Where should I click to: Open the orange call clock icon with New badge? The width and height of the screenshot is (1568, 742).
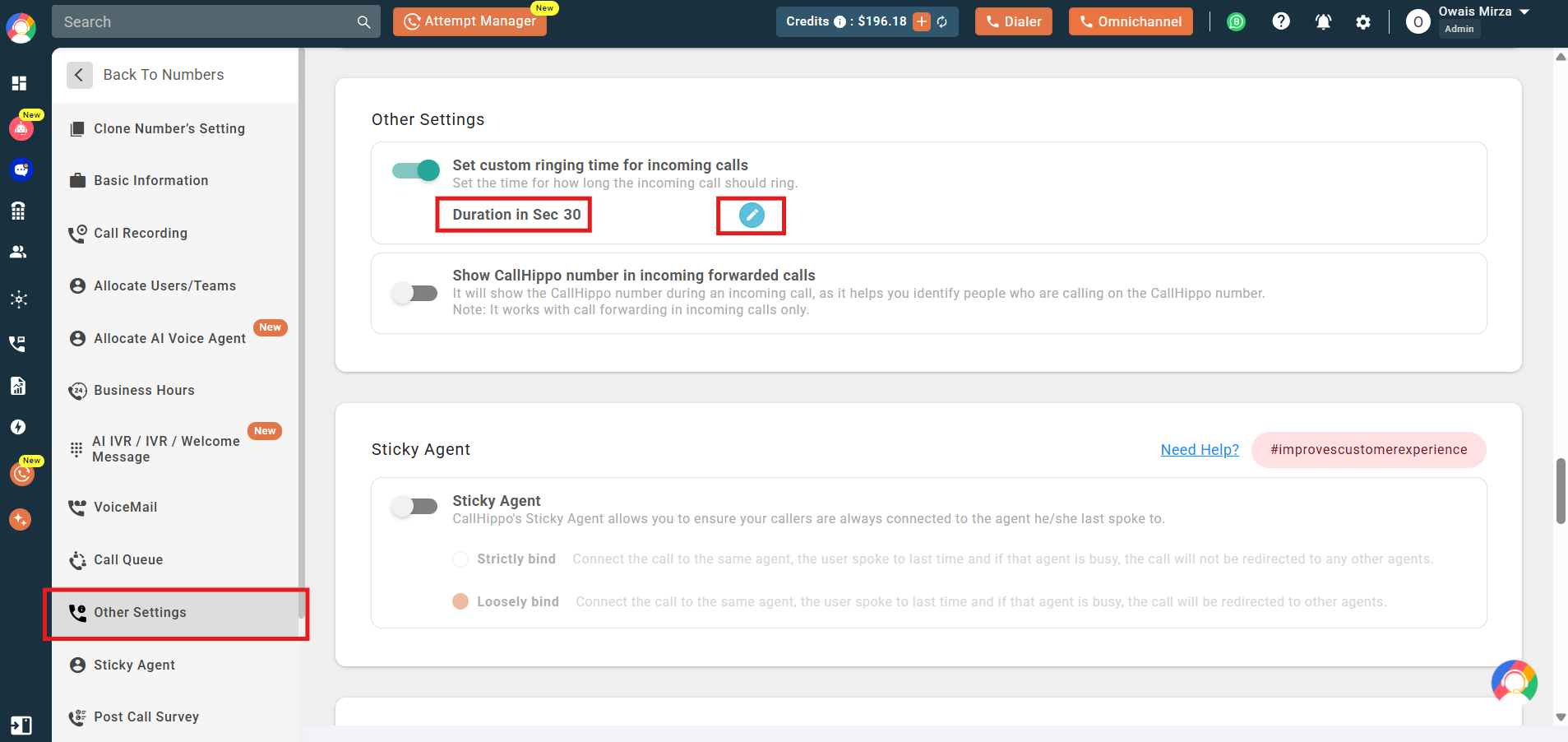coord(21,474)
